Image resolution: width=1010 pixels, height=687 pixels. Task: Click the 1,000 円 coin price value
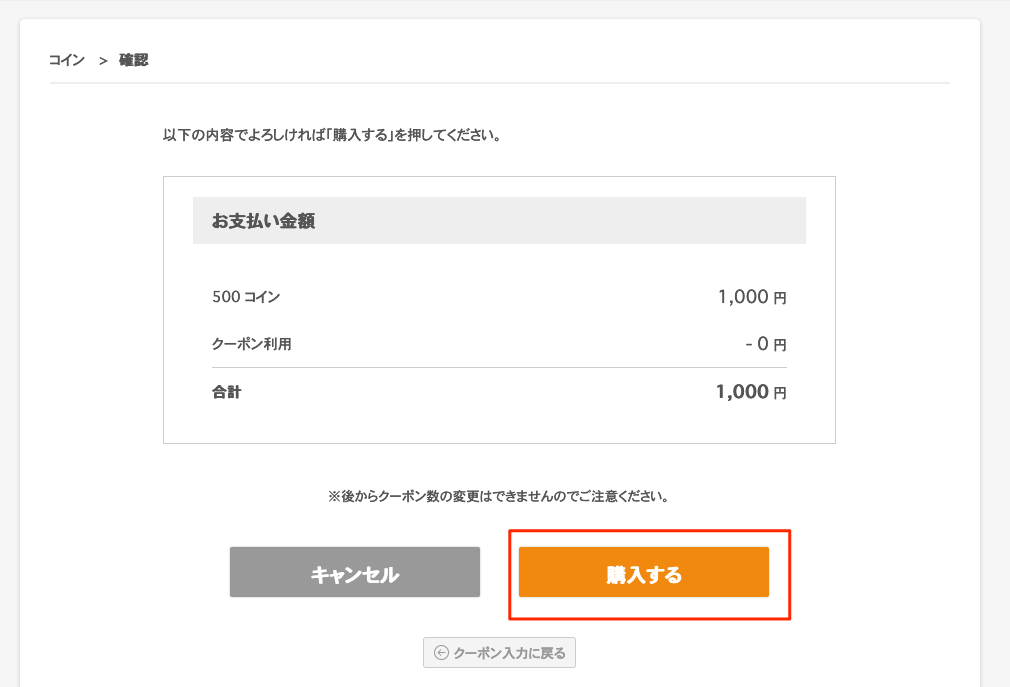point(752,297)
